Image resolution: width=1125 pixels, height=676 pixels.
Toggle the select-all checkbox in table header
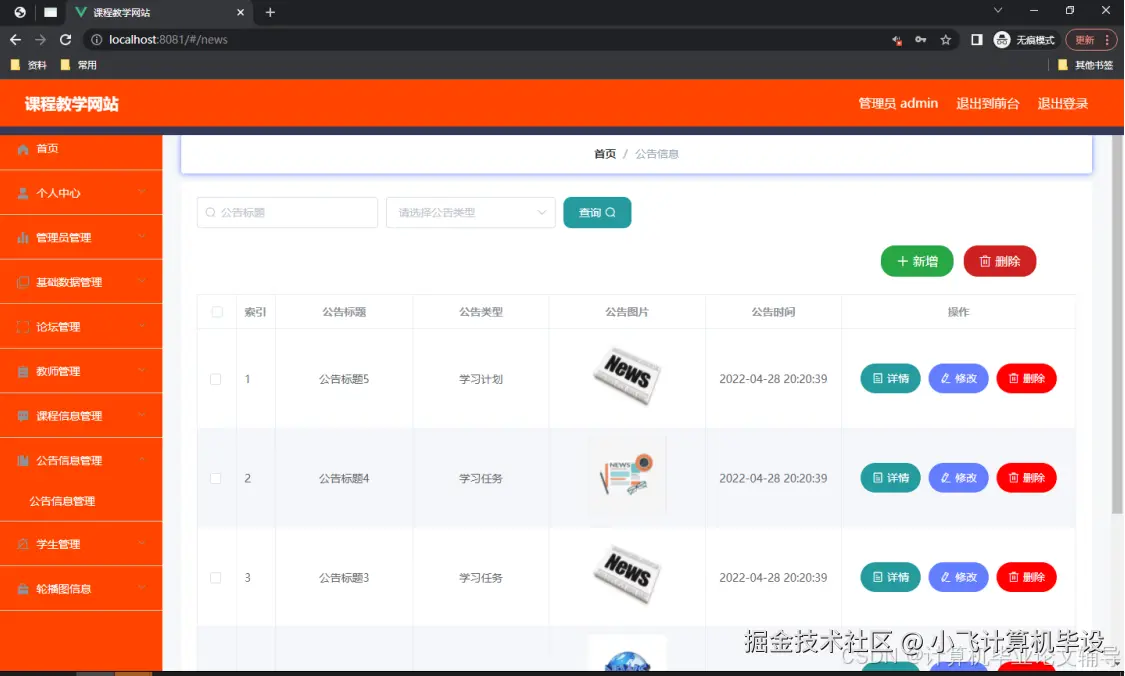pyautogui.click(x=216, y=311)
